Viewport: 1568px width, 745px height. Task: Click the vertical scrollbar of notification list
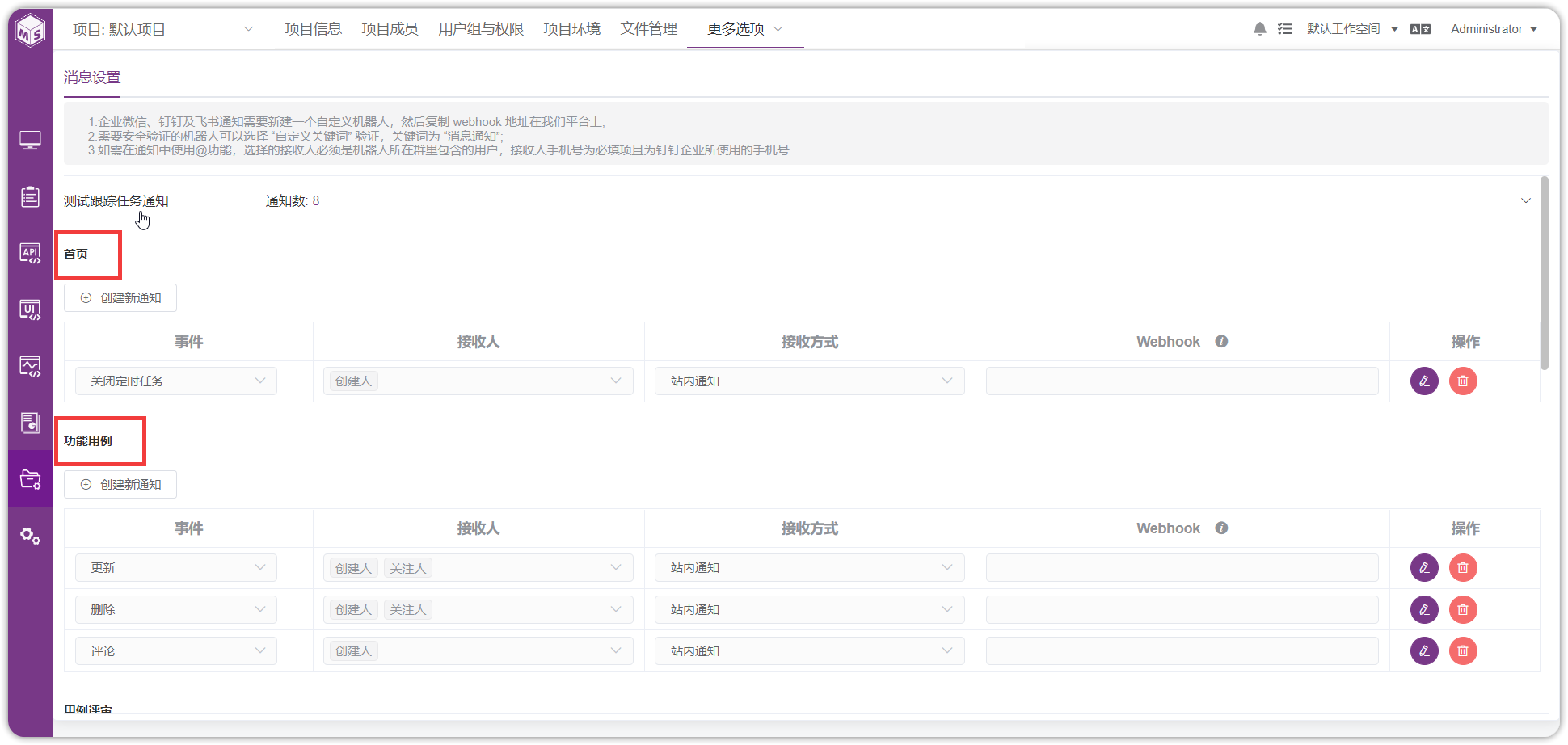1545,273
